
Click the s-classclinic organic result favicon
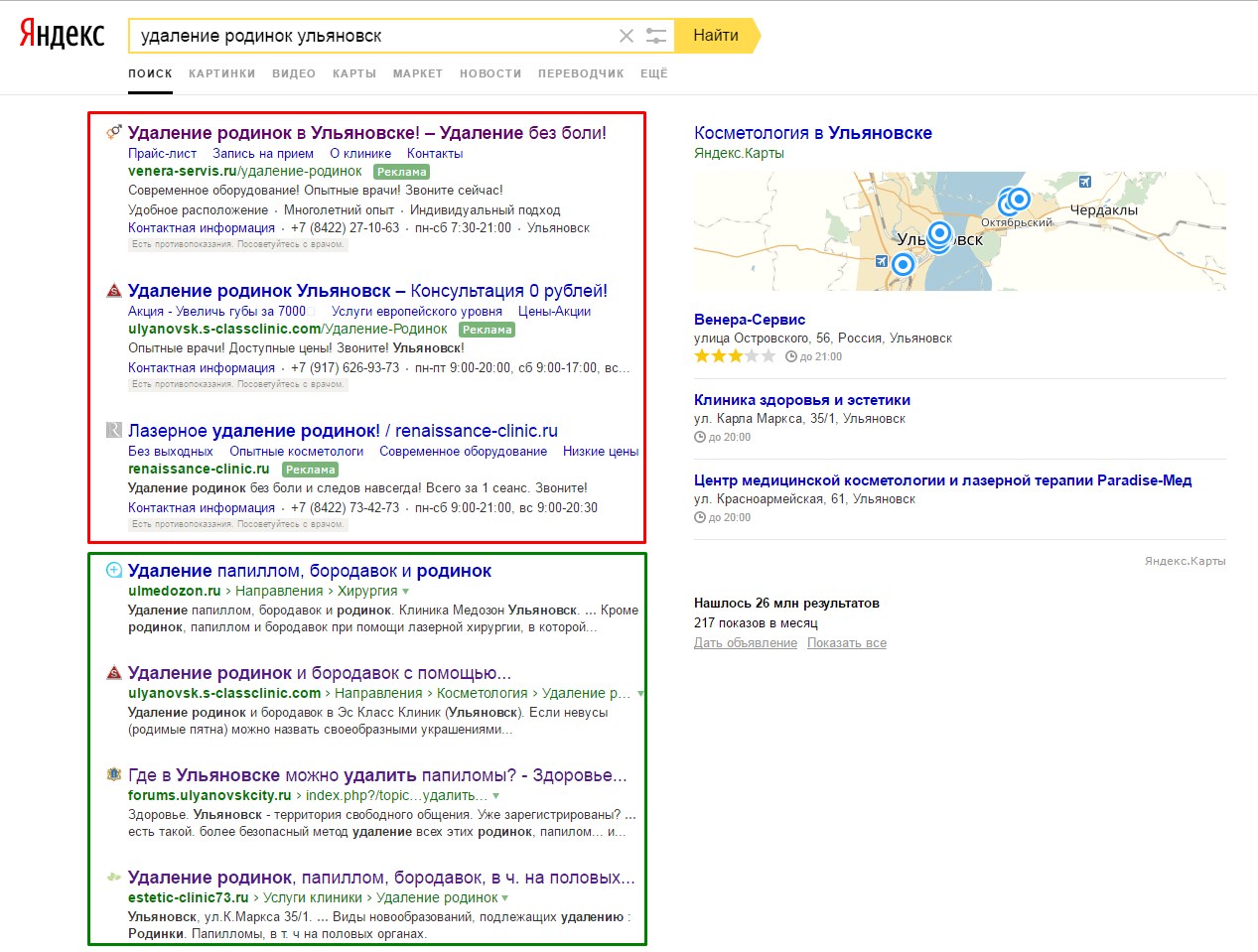[x=114, y=672]
